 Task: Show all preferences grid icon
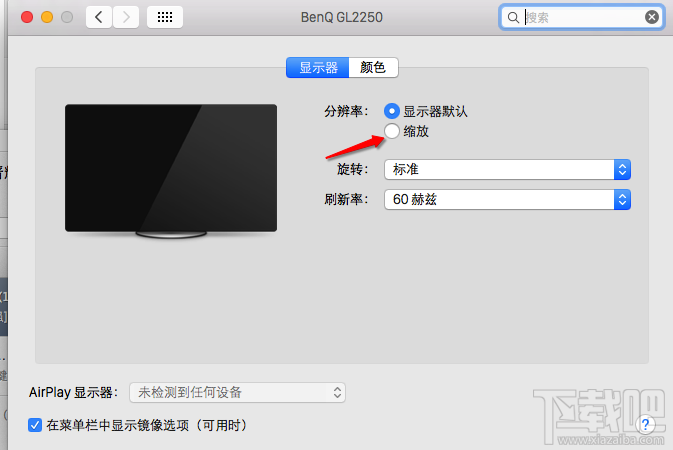[x=165, y=17]
